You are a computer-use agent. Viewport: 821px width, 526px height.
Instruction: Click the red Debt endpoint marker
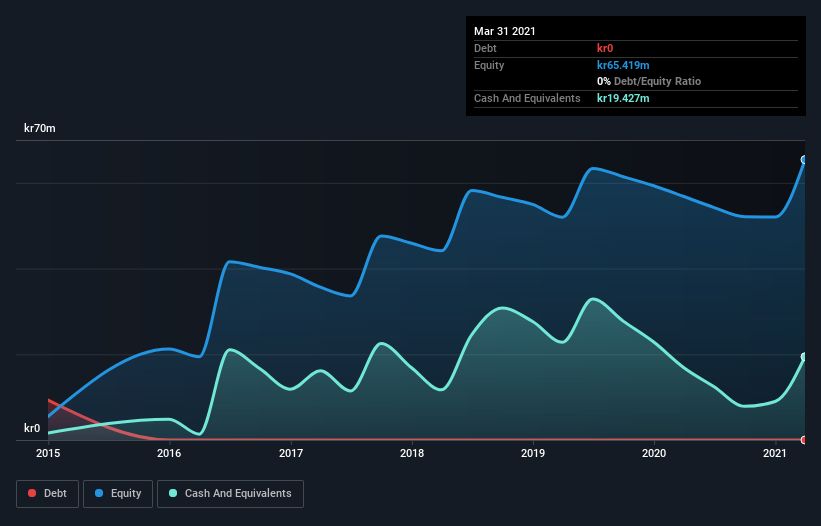[804, 440]
